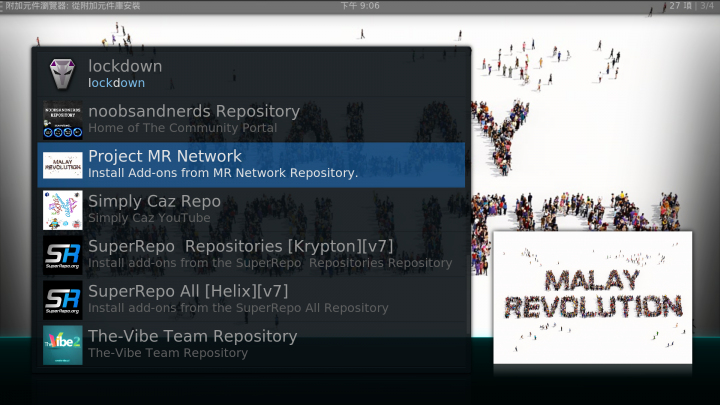The image size is (720, 405).
Task: Click 'Simply Caz YouTube' description
Action: click(149, 218)
